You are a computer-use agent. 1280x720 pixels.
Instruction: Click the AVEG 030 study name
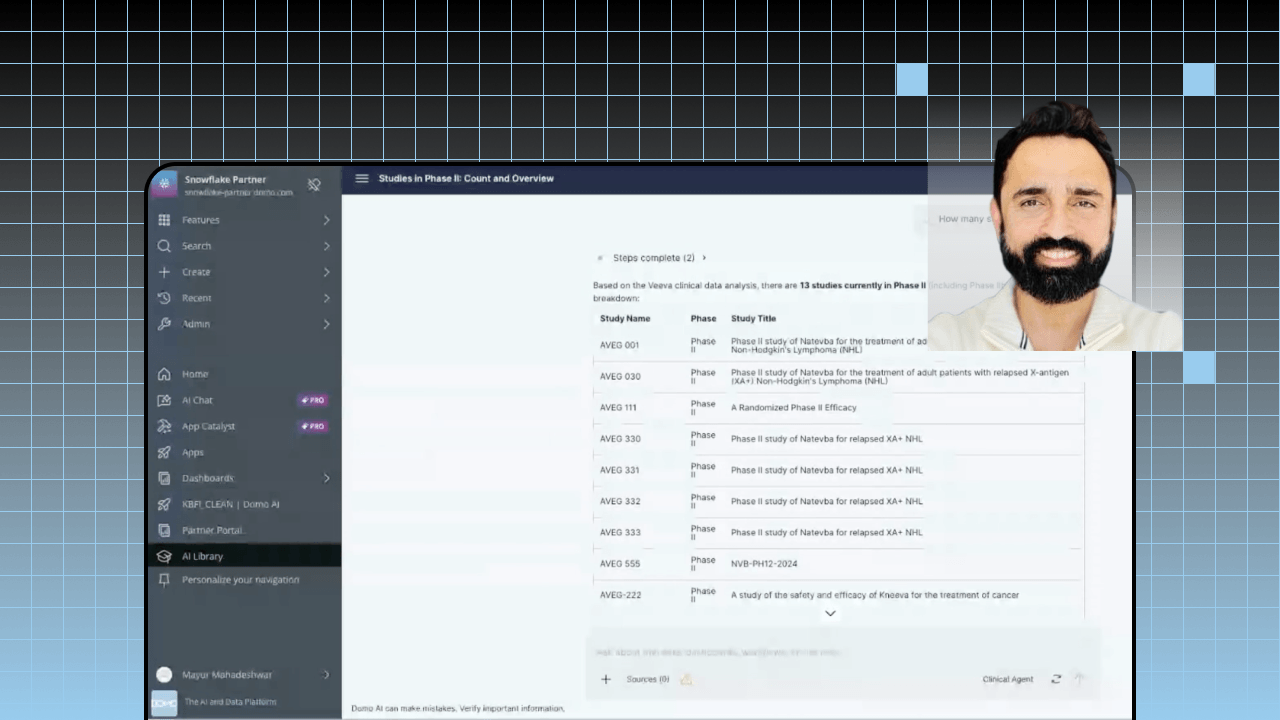(620, 377)
